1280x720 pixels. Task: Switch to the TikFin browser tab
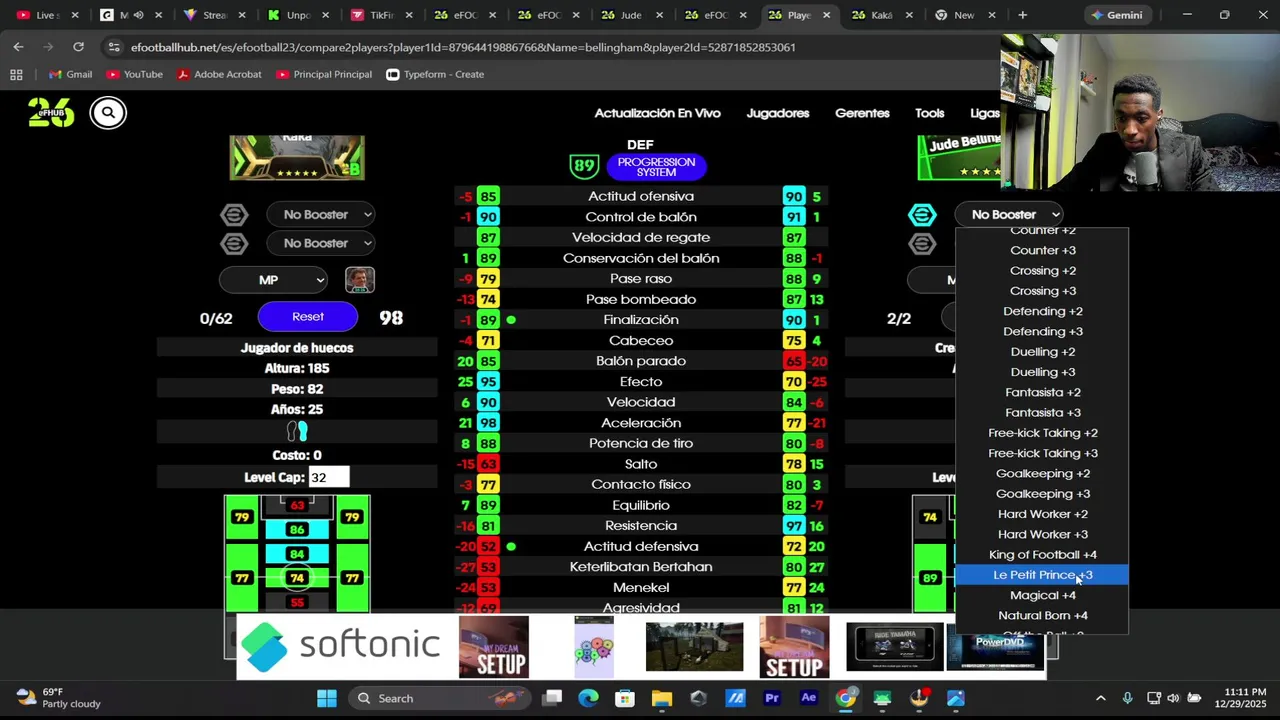pyautogui.click(x=380, y=15)
